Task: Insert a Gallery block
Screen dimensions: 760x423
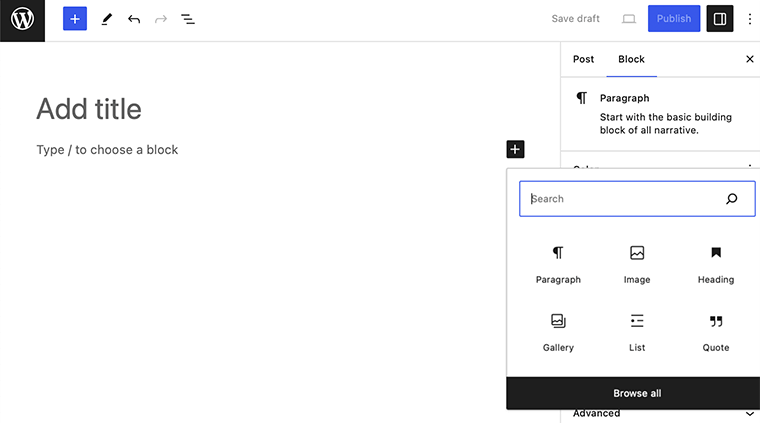Action: coord(558,333)
